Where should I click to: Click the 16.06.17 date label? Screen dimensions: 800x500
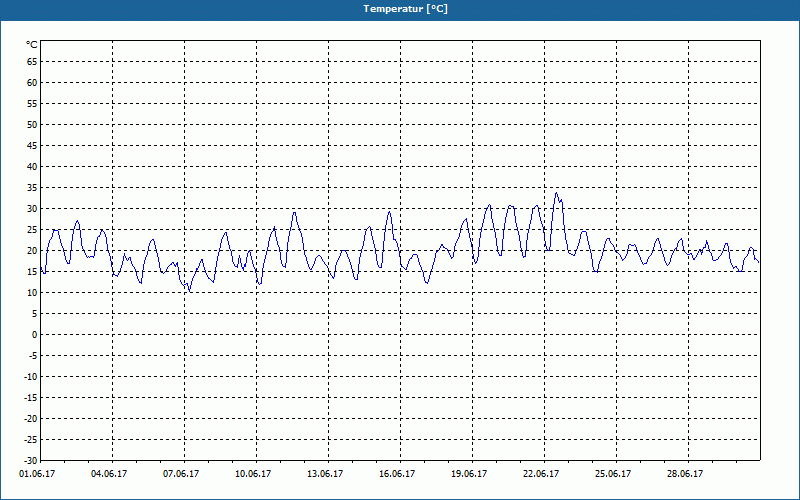tap(397, 474)
